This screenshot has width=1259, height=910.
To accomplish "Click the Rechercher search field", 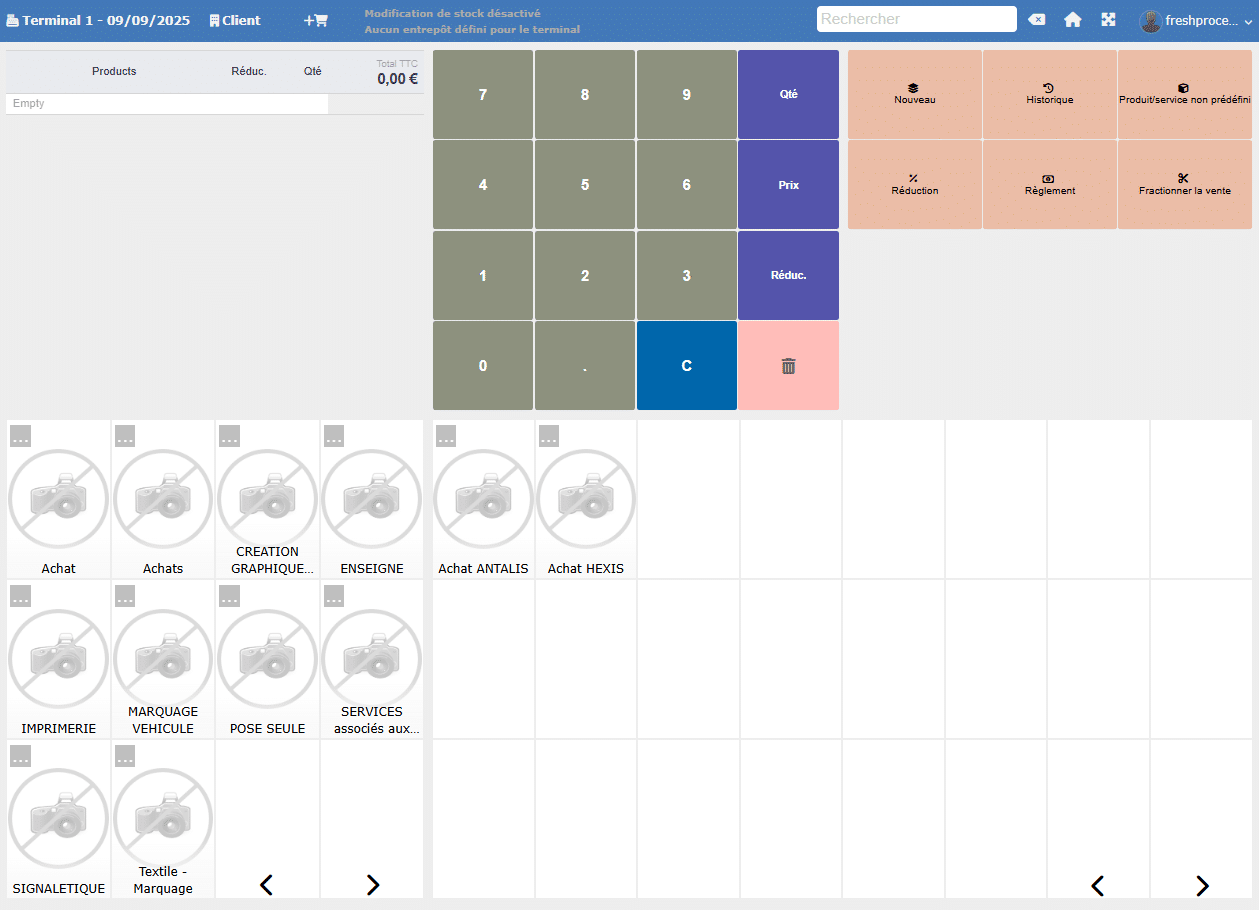I will (916, 19).
